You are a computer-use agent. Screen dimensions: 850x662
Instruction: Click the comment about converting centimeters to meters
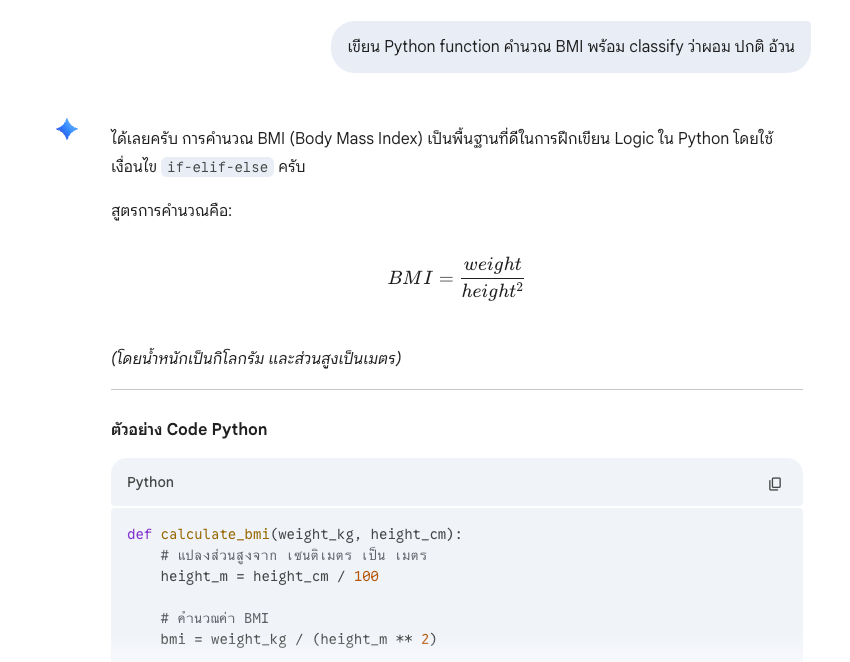click(294, 555)
